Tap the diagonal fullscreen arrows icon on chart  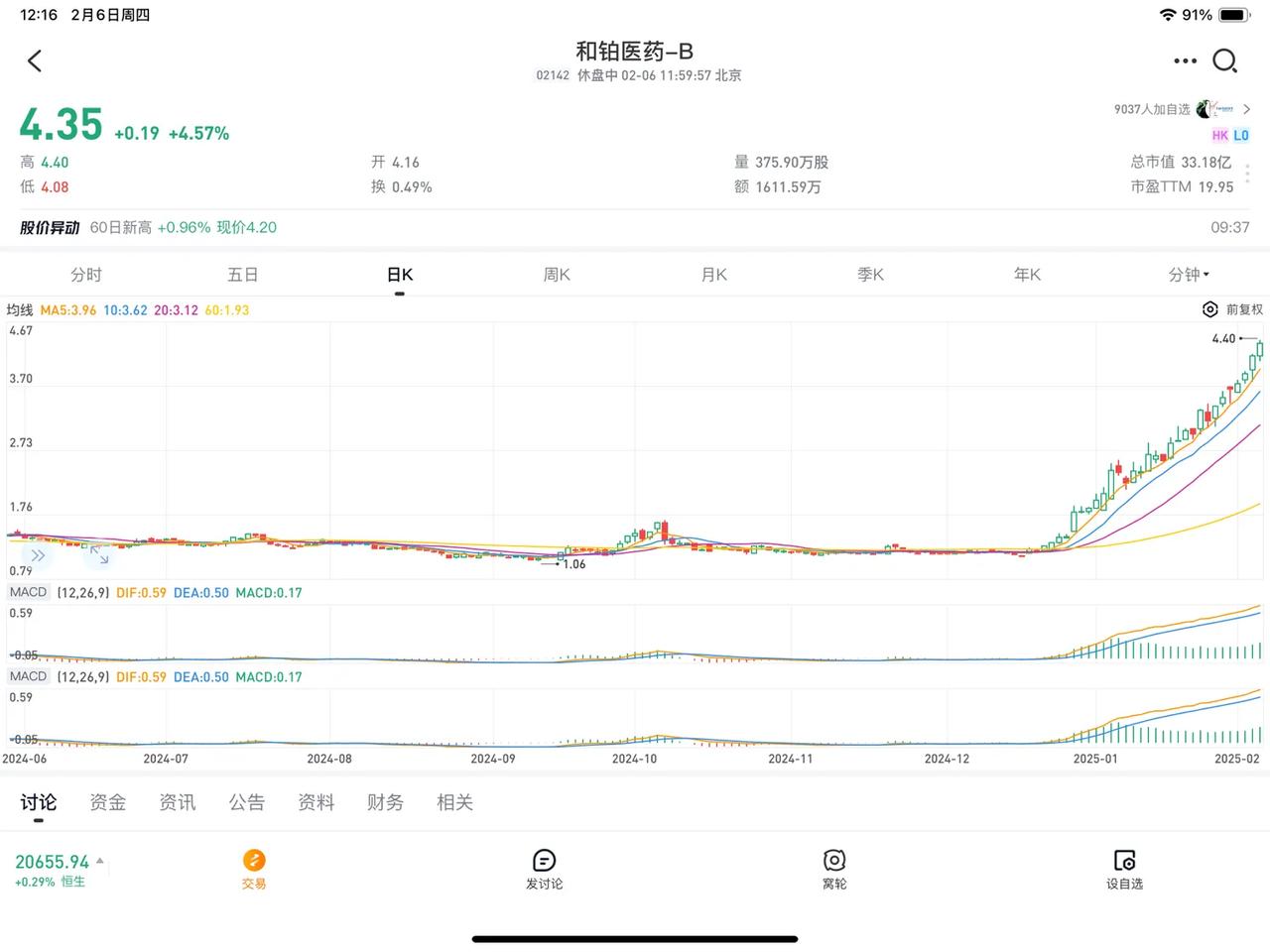(98, 554)
